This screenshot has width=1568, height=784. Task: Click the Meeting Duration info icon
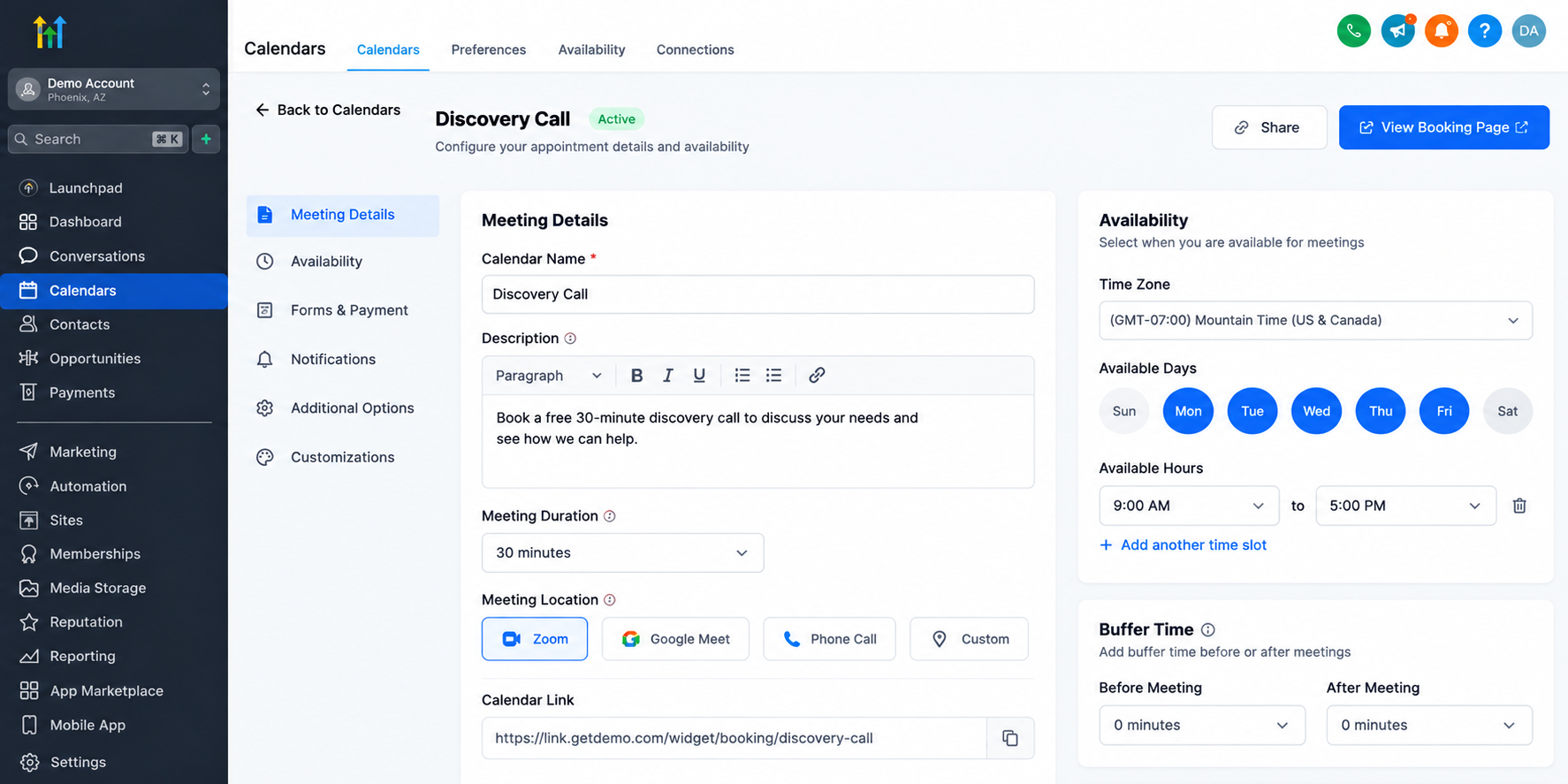click(610, 516)
